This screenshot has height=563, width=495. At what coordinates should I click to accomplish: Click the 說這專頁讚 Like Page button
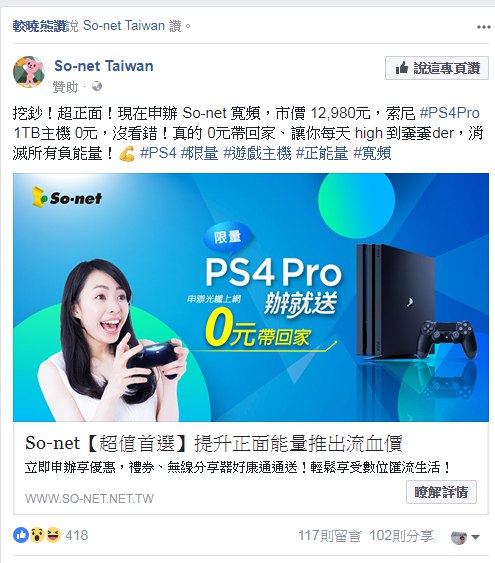click(437, 68)
